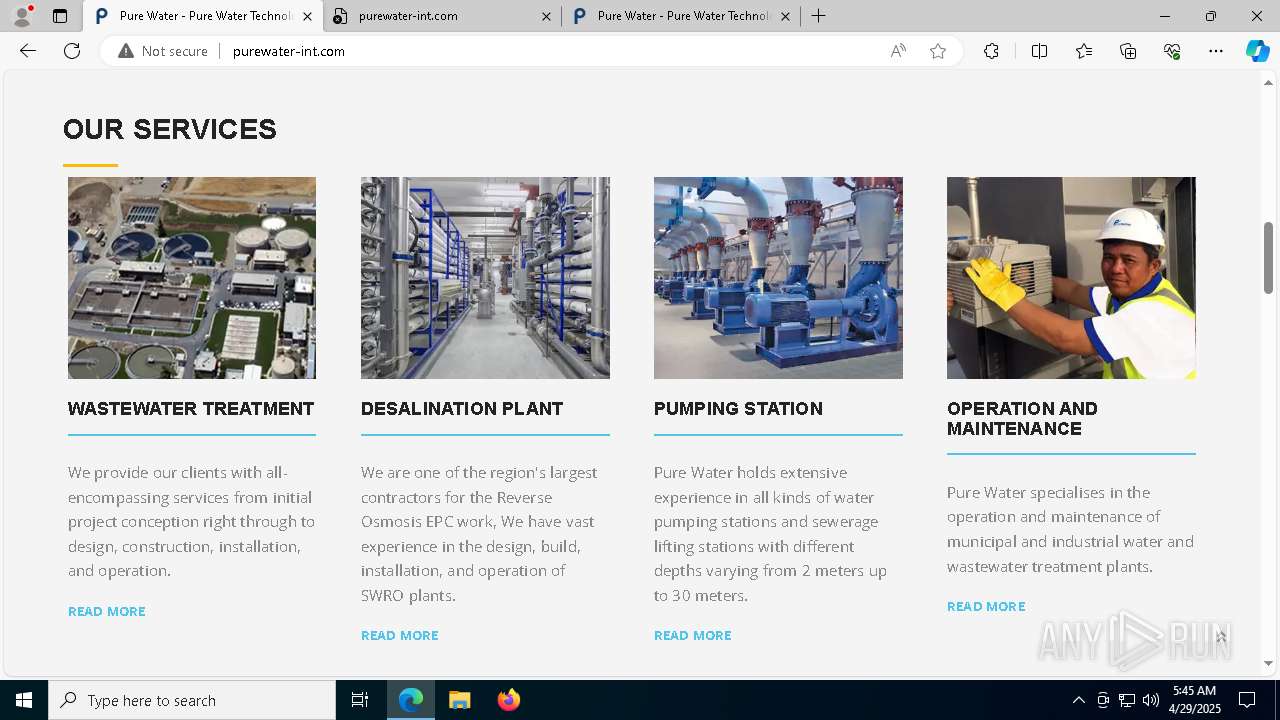
Task: Switch to the first Pure Water tab
Action: 203,16
